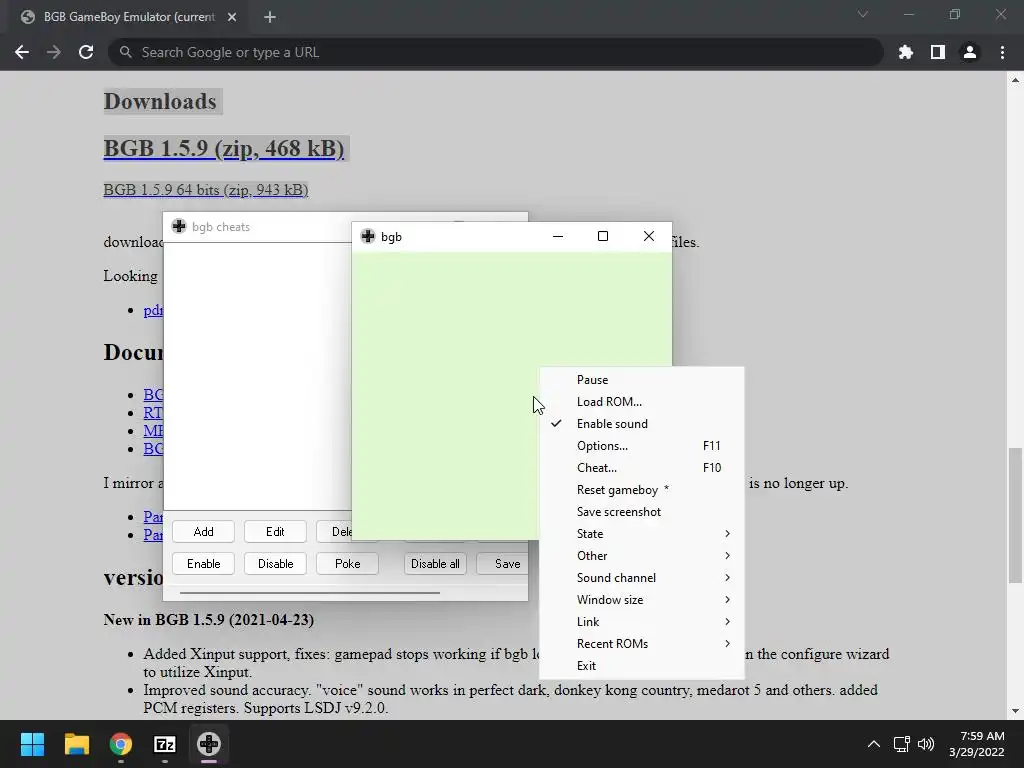Screen dimensions: 1024x768
Task: Click Enable in bgb cheats window
Action: pyautogui.click(x=203, y=564)
